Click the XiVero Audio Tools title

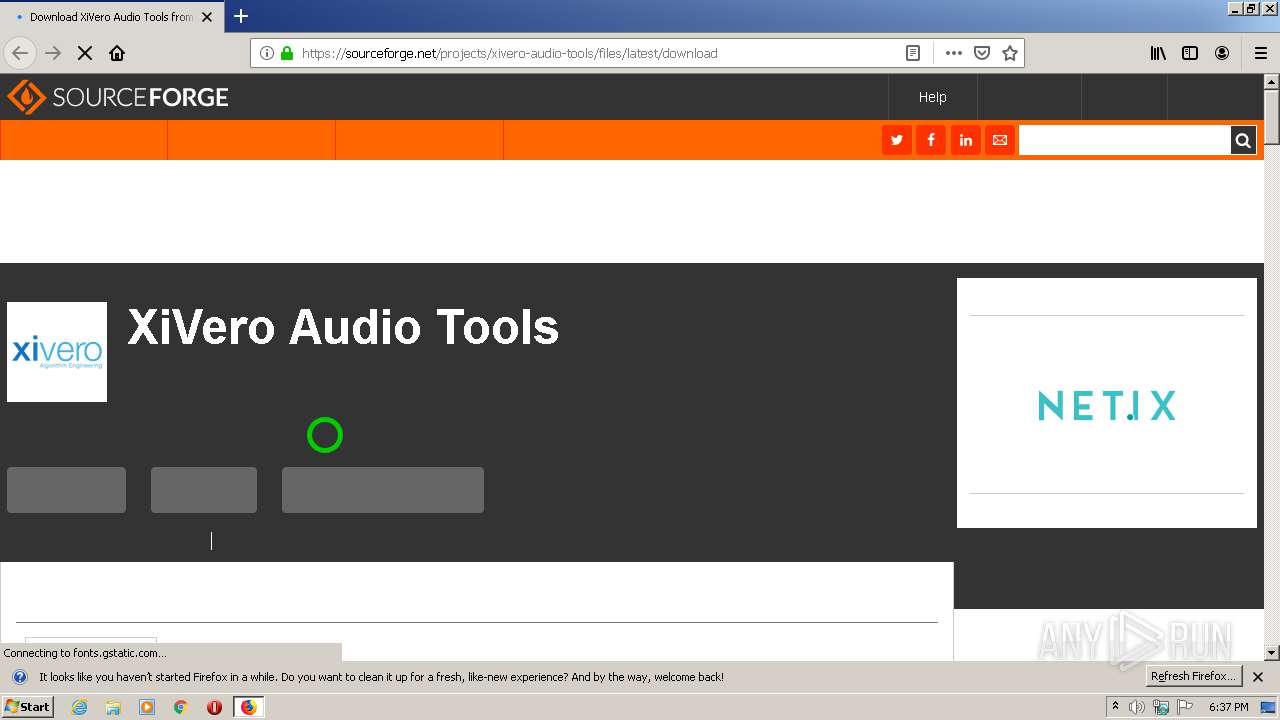(343, 328)
